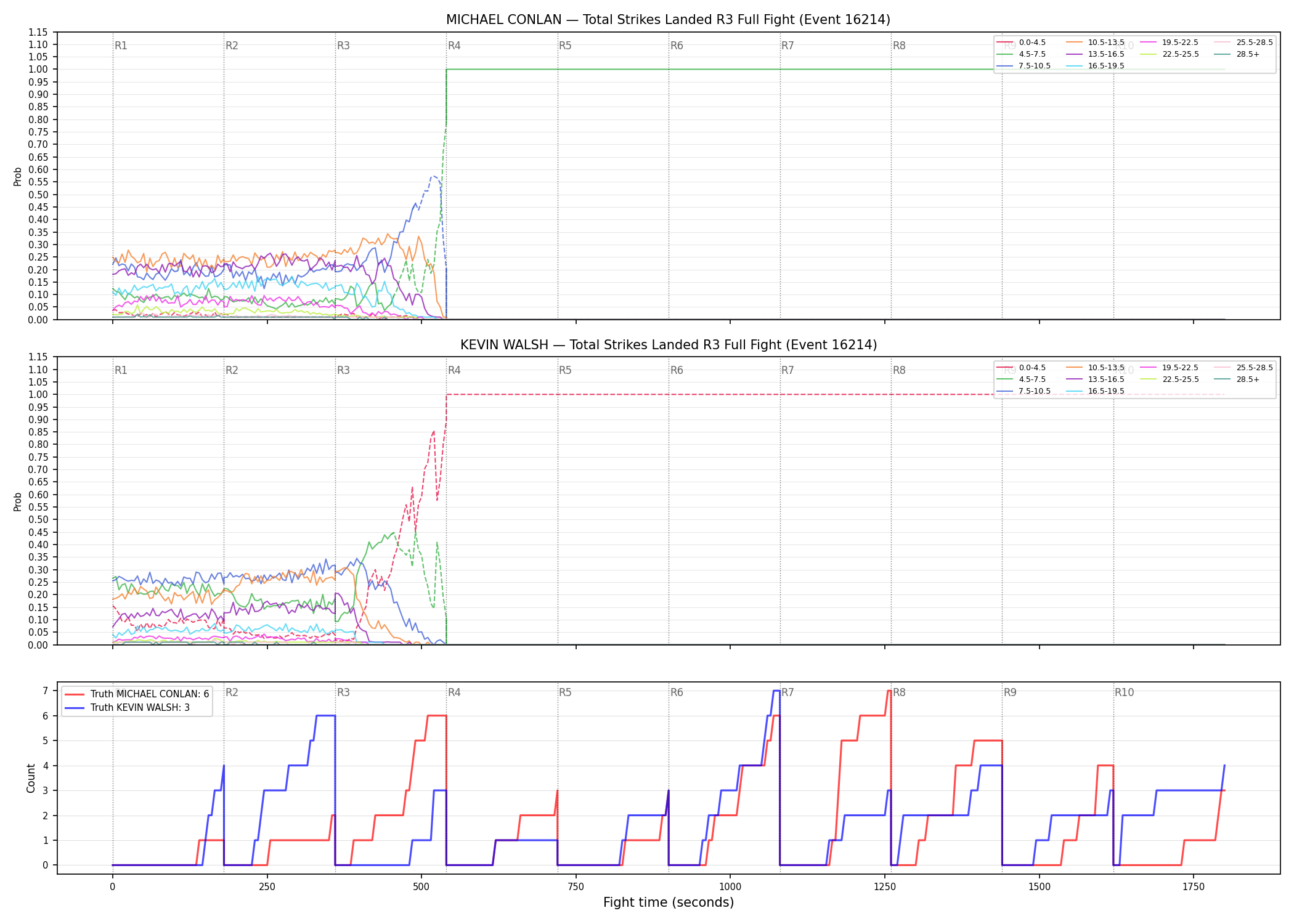Click the '0.50' y-tick on Walsh chart
1294x924 pixels.
[38, 520]
